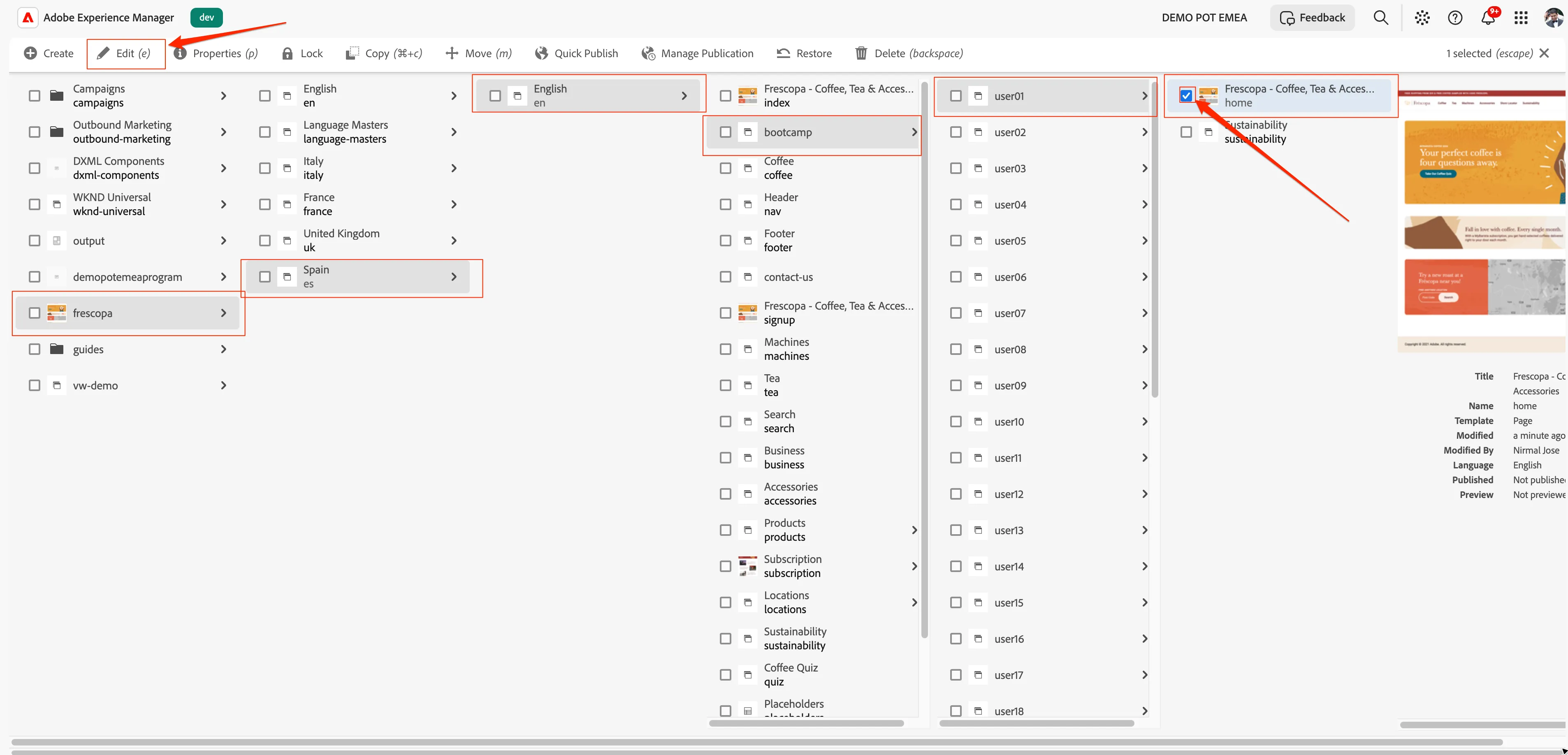
Task: Click the Feedback button
Action: coord(1312,18)
